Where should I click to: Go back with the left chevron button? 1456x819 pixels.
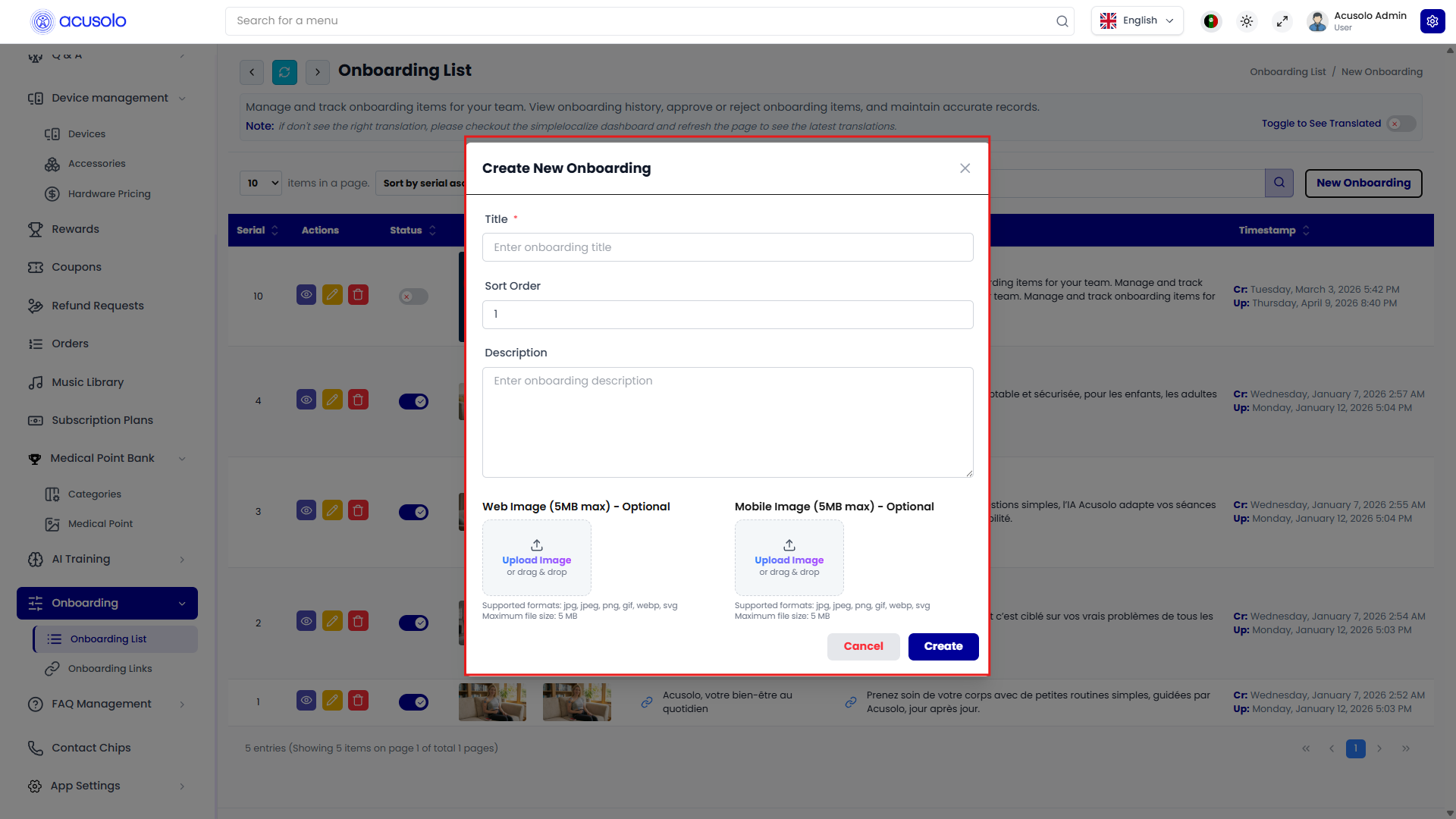pos(252,72)
